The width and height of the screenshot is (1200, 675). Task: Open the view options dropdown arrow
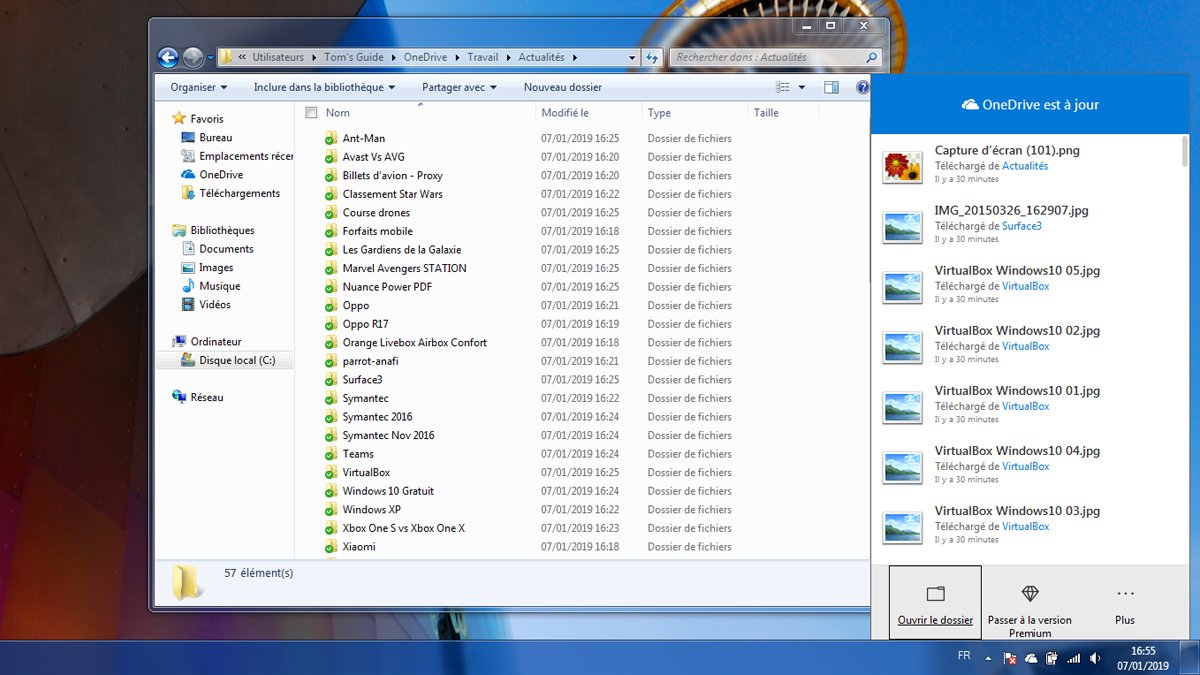click(802, 88)
